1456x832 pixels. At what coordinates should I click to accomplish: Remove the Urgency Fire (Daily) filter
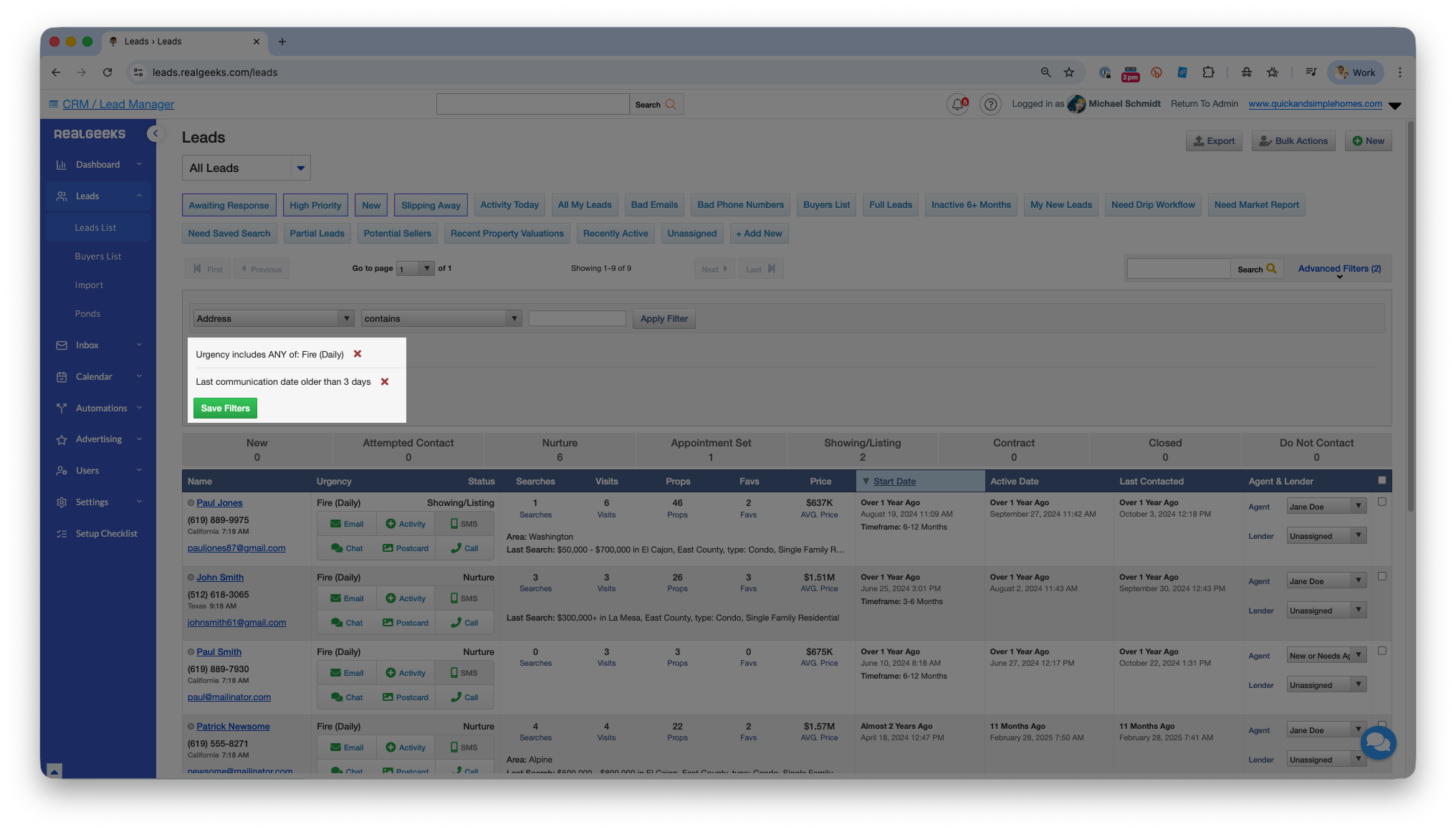pos(358,354)
